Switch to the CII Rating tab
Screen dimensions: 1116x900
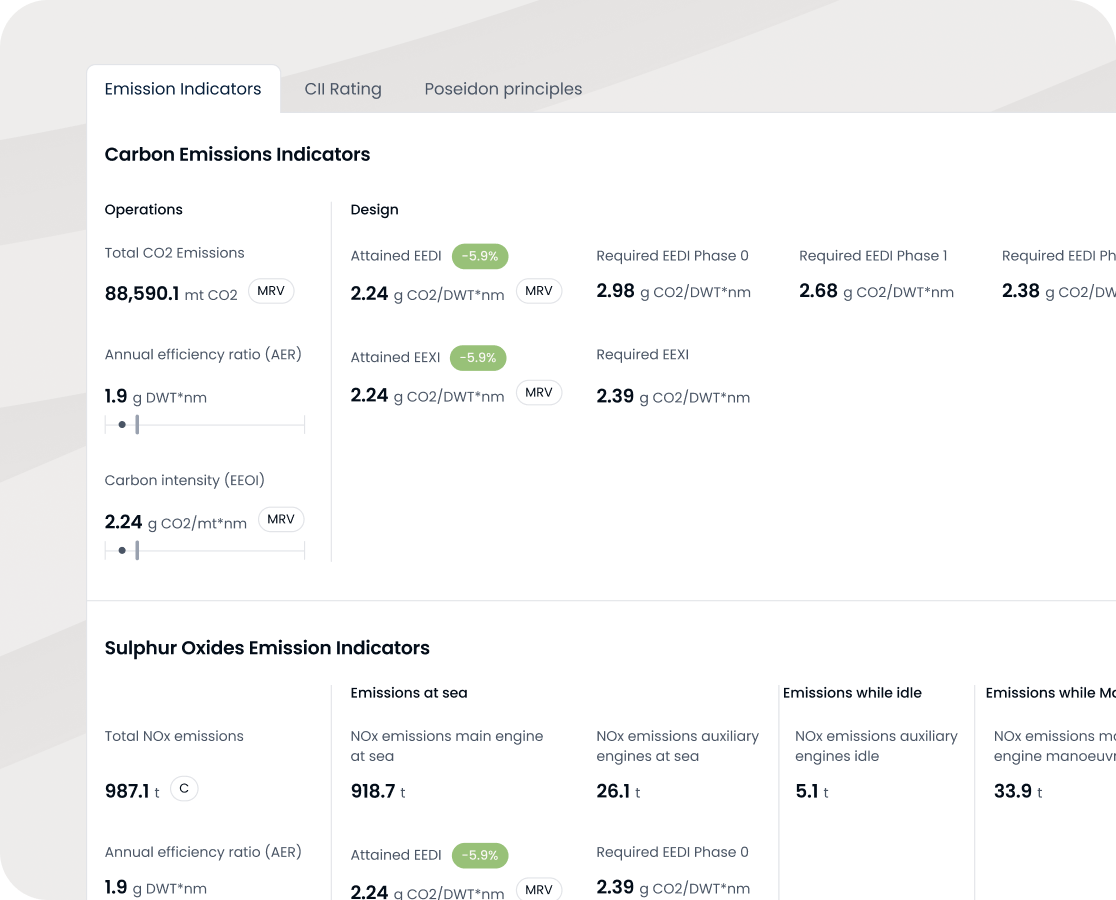(342, 89)
